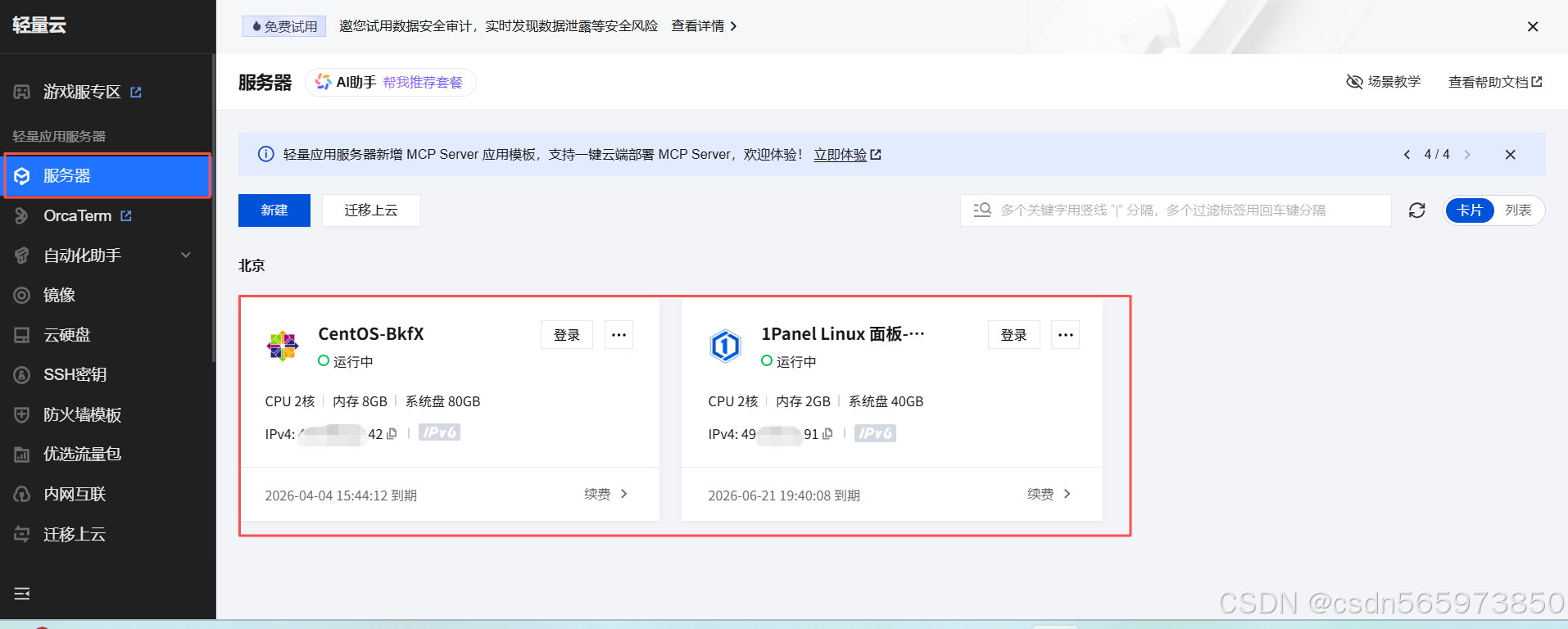Click the 新建 button

click(274, 210)
